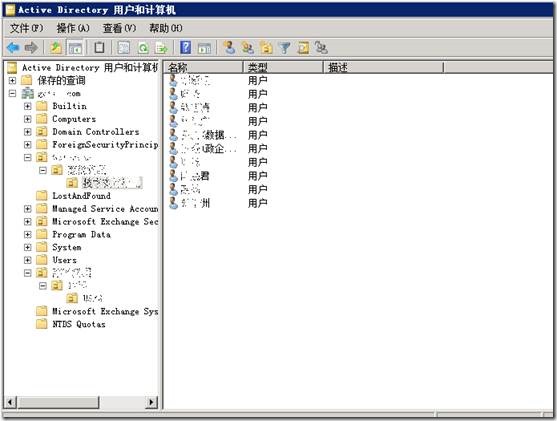The height and width of the screenshot is (421, 557).
Task: Open Properties using the sheet toolbar icon
Action: 124,48
